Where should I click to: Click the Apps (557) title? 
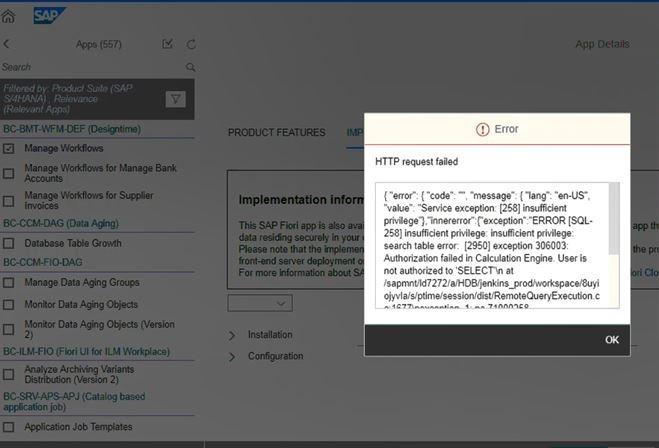pyautogui.click(x=99, y=44)
